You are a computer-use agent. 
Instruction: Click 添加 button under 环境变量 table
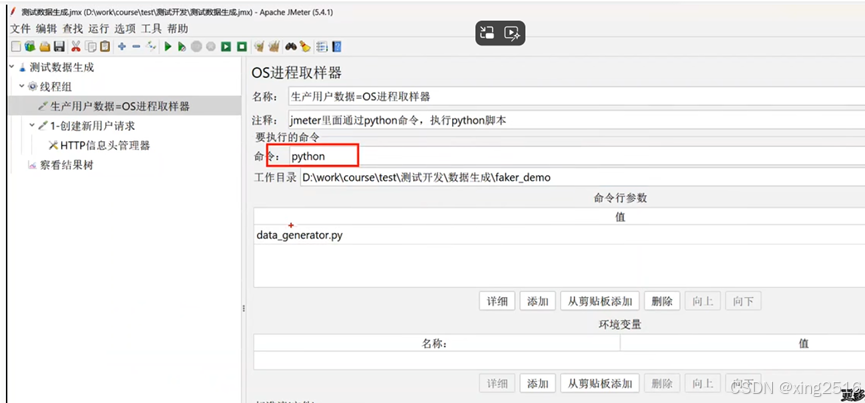(538, 383)
